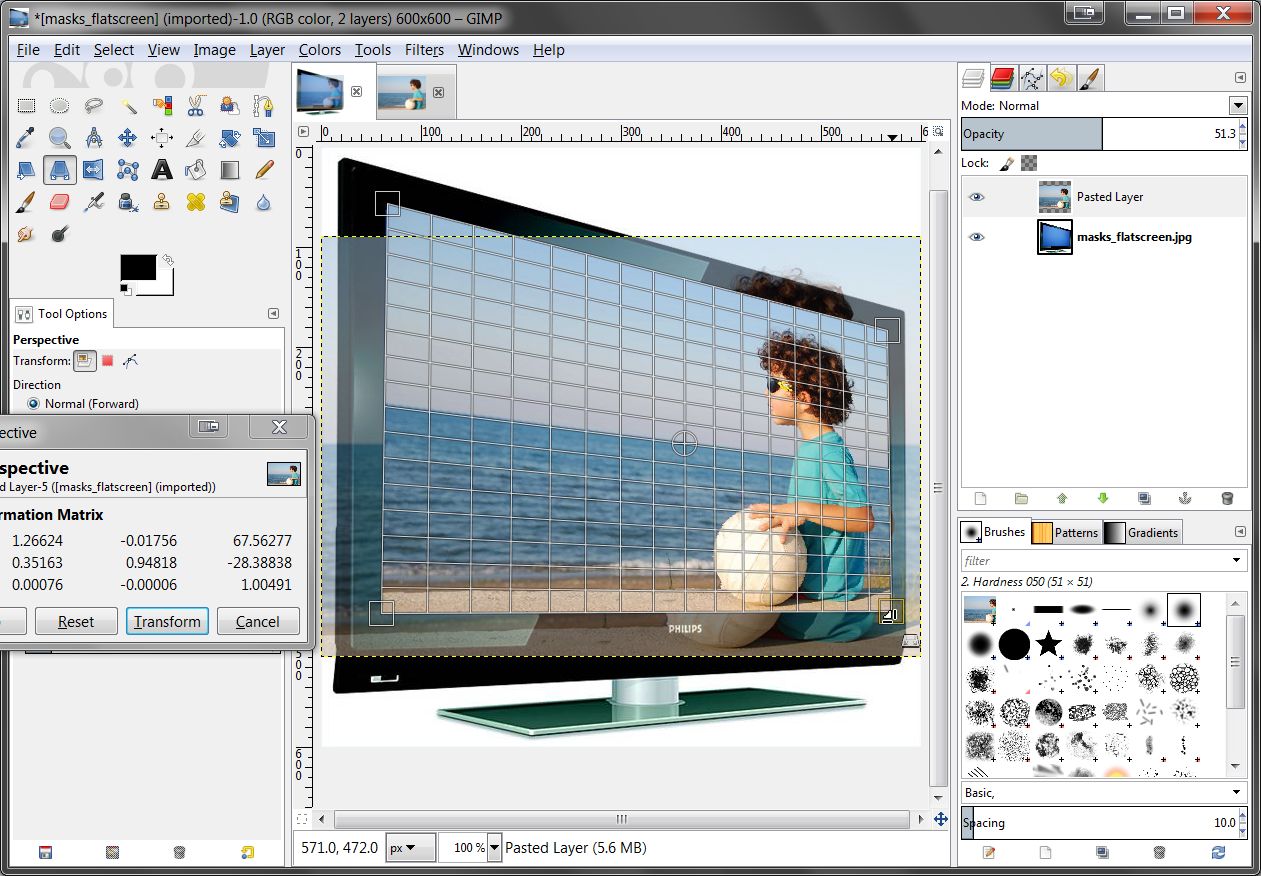
Task: Set Transform to affect layer
Action: [x=85, y=361]
